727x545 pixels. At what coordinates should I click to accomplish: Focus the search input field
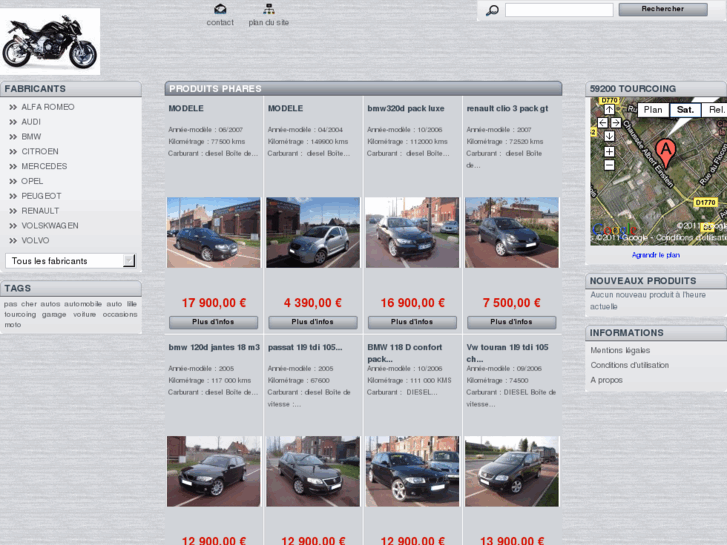pyautogui.click(x=559, y=10)
